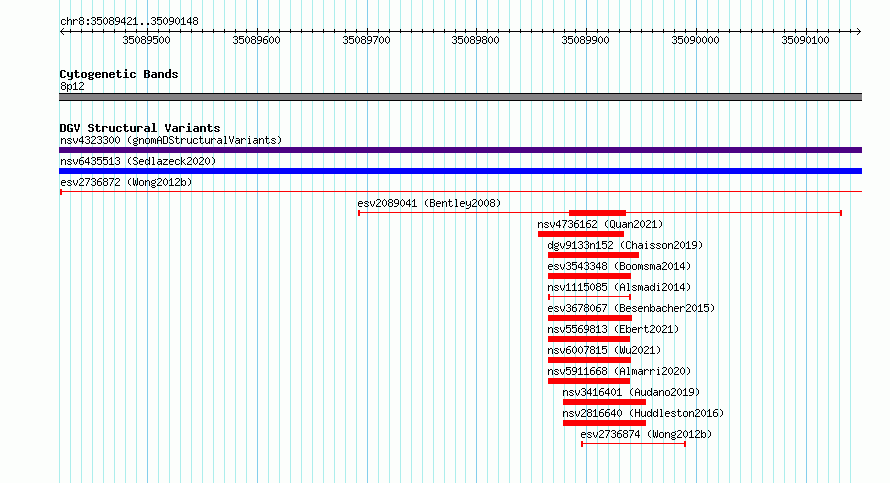The height and width of the screenshot is (483, 890).
Task: Open nsv4736162 Quan2021 variant label
Action: 600,224
